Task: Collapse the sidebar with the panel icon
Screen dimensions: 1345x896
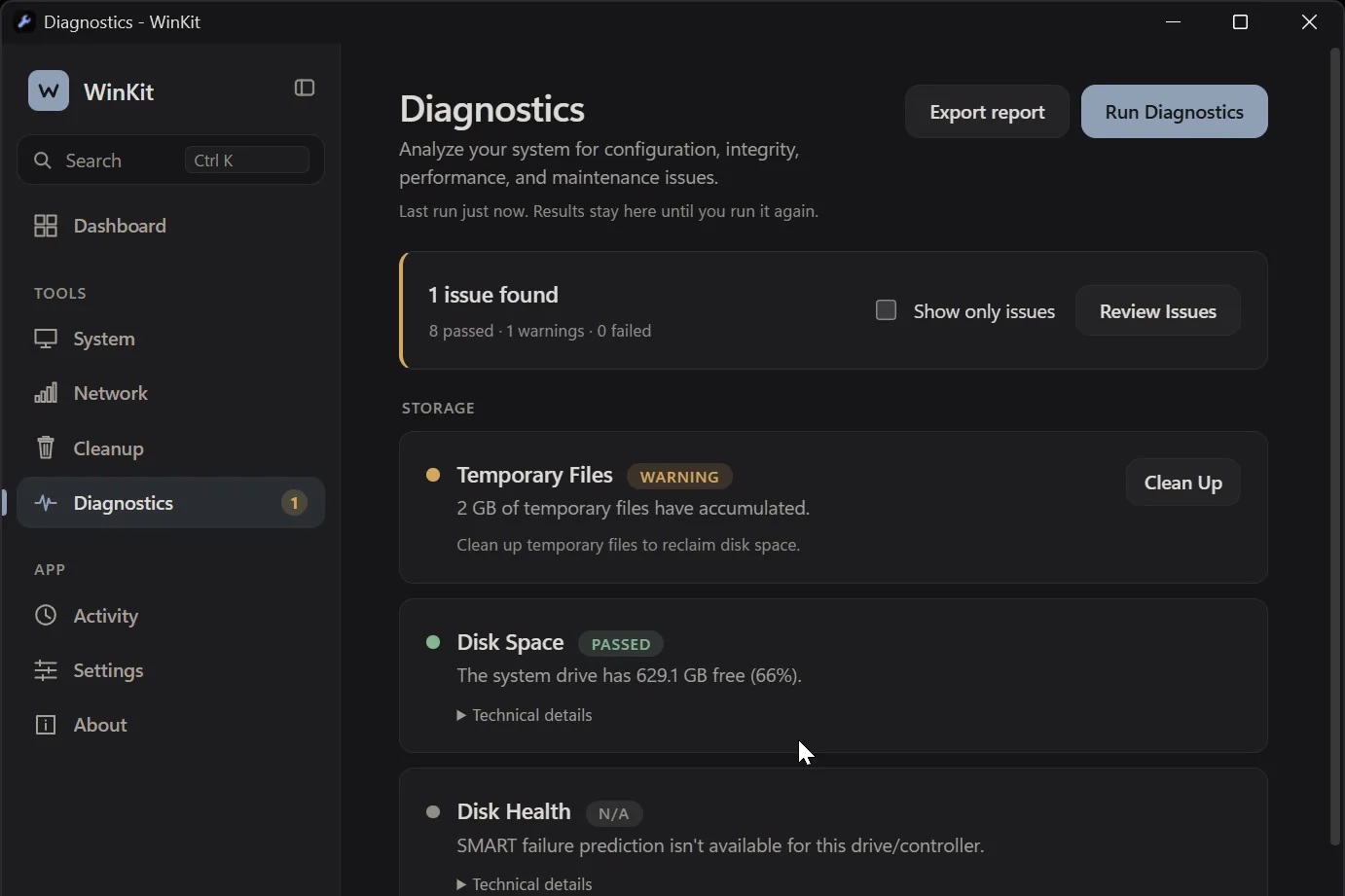Action: click(x=305, y=89)
